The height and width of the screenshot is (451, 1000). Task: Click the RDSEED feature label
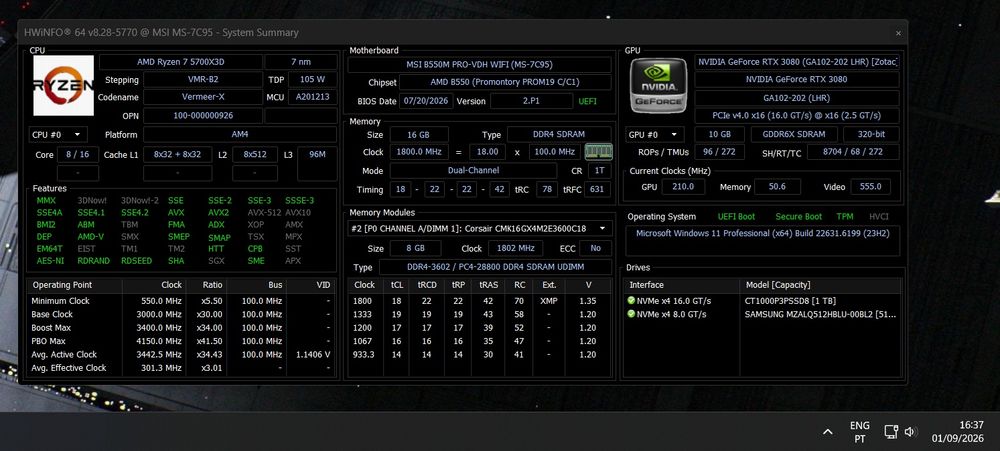click(136, 261)
